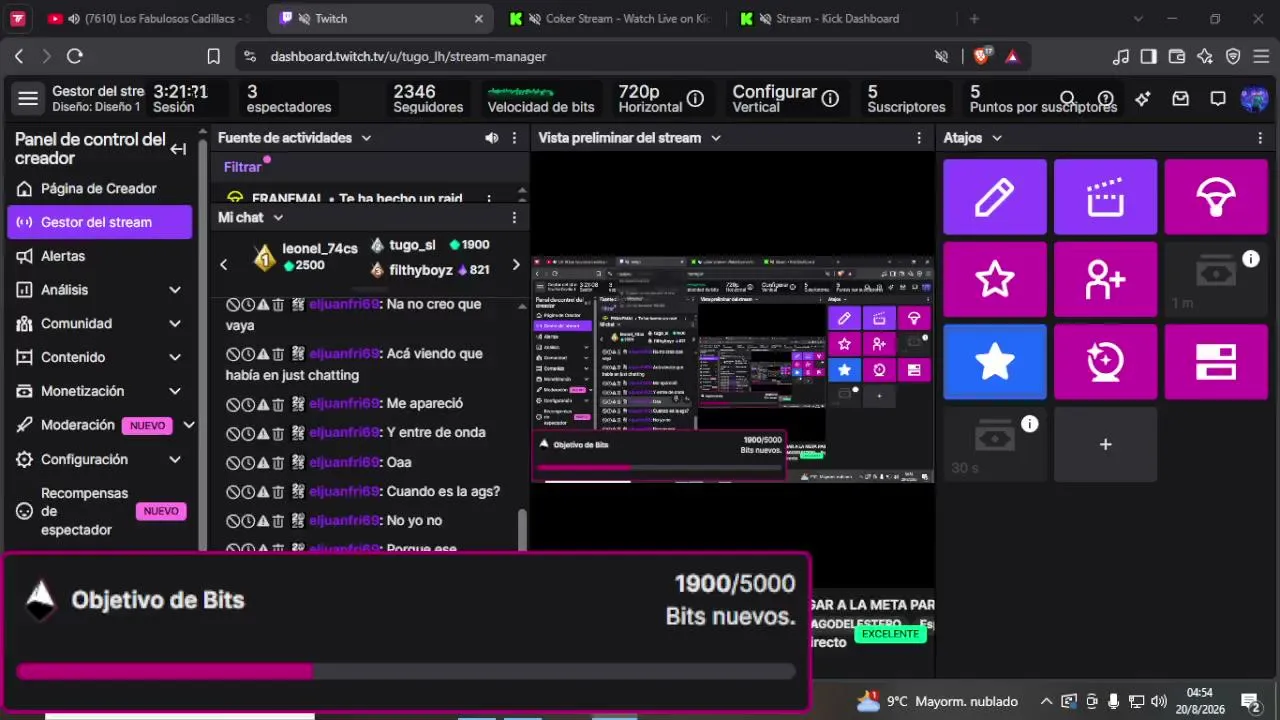Image resolution: width=1280 pixels, height=720 pixels.
Task: Click the outlined star quick action tile
Action: 995,279
